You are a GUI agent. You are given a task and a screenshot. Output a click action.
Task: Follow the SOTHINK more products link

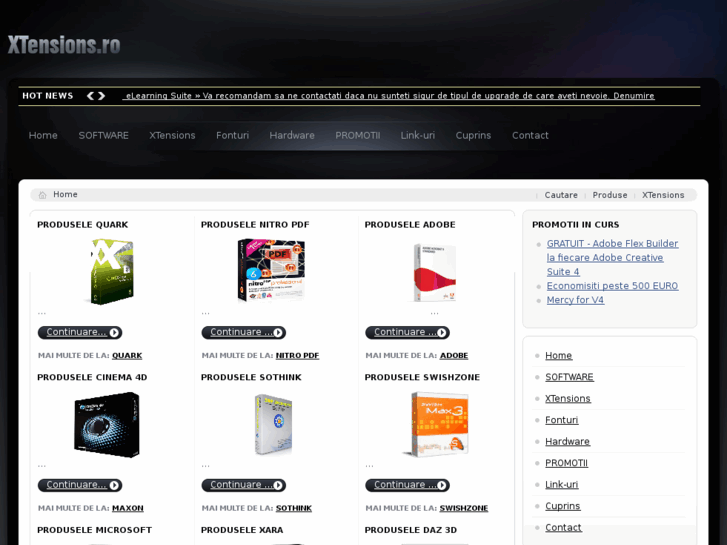[293, 508]
